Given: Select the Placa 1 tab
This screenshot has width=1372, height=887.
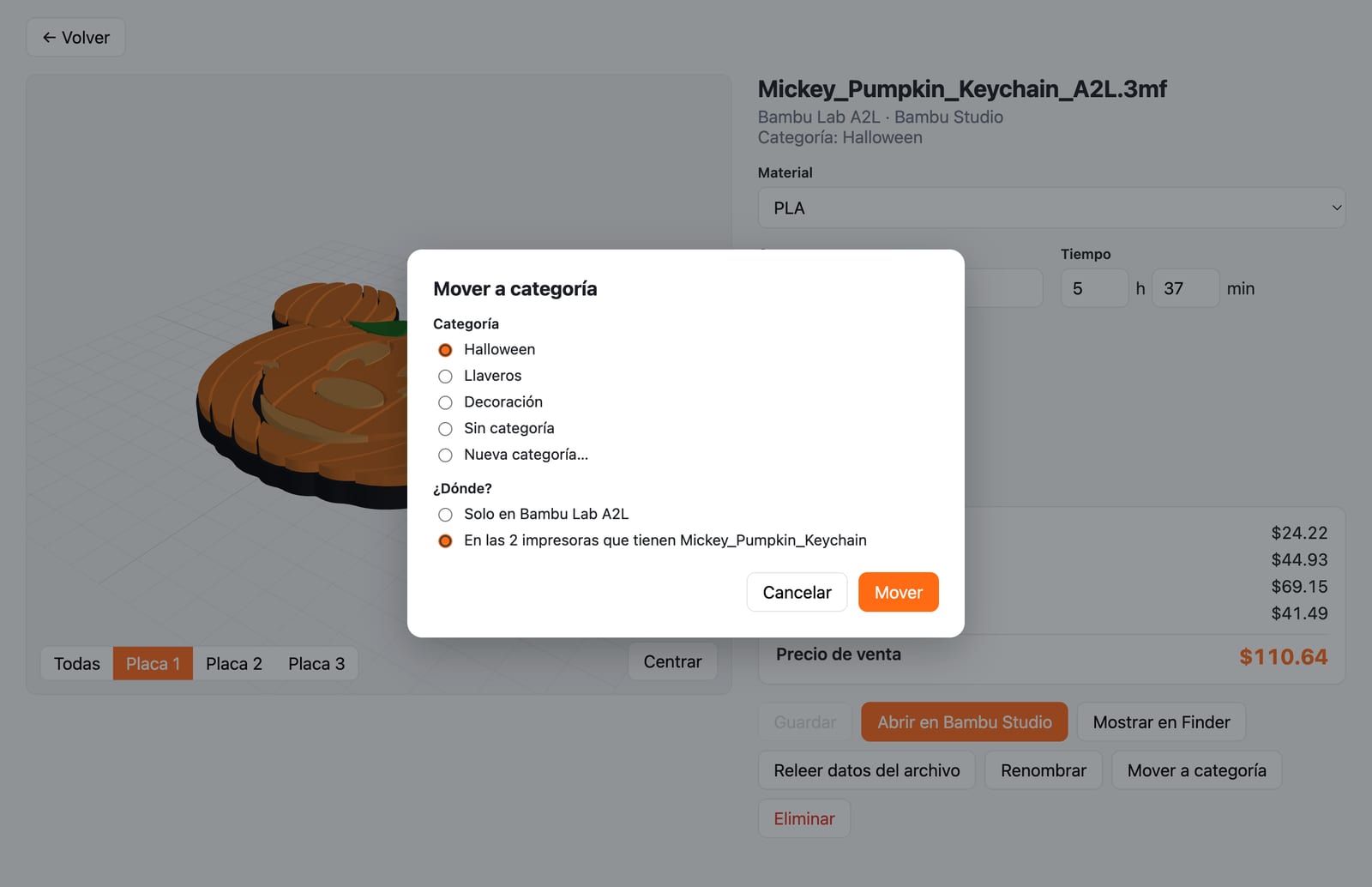Looking at the screenshot, I should (153, 664).
